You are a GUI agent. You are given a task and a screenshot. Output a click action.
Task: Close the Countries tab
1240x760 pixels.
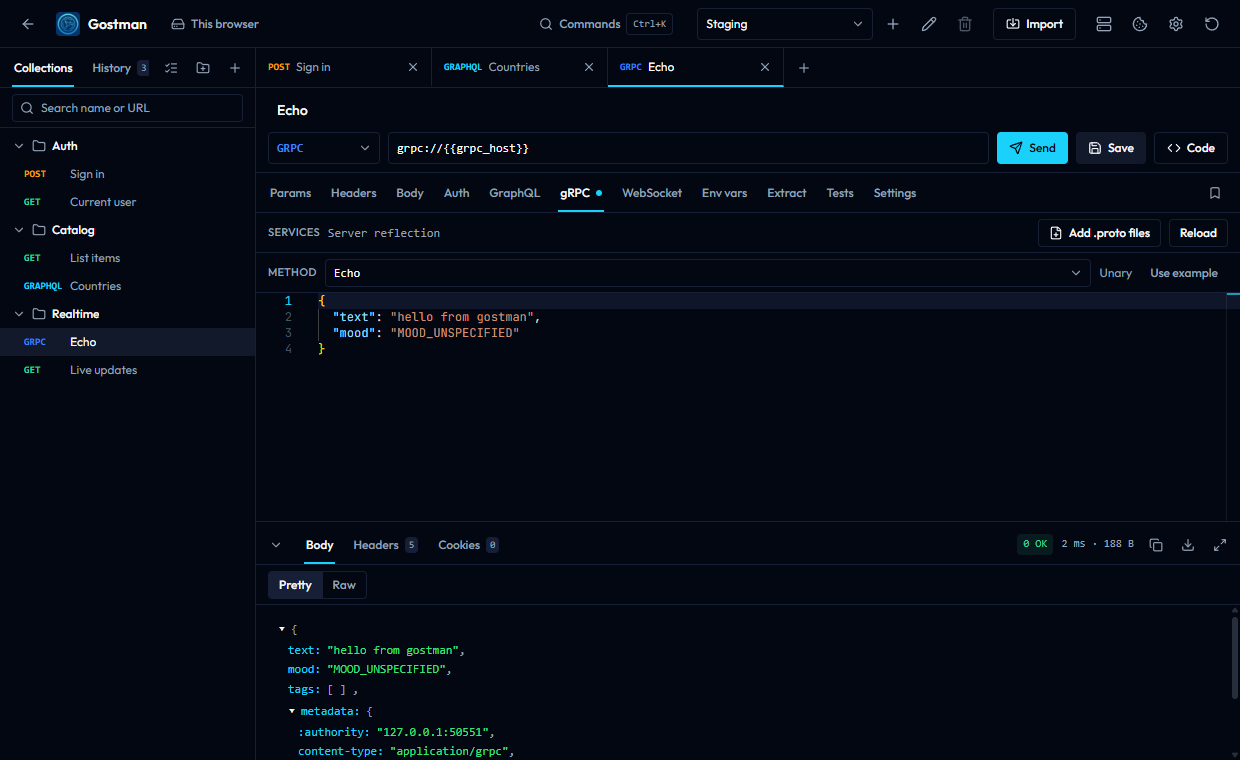click(589, 67)
